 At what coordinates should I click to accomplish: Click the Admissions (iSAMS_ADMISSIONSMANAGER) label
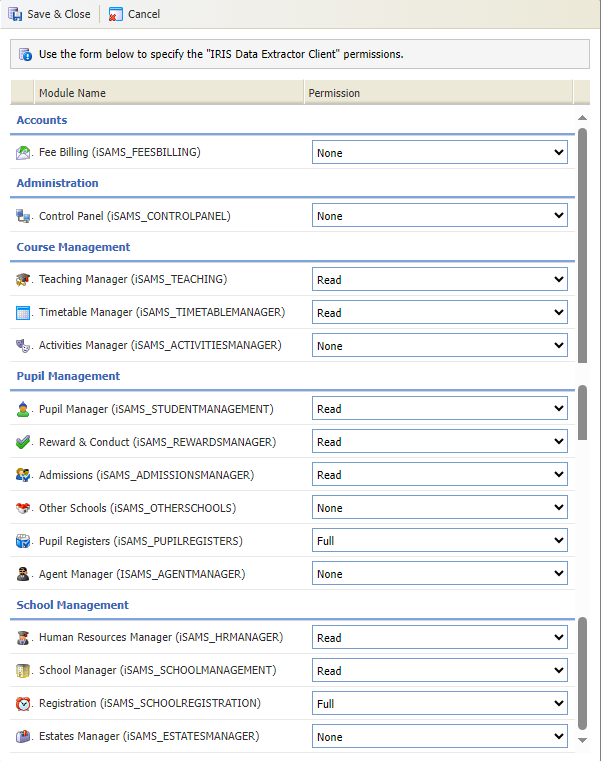point(147,475)
